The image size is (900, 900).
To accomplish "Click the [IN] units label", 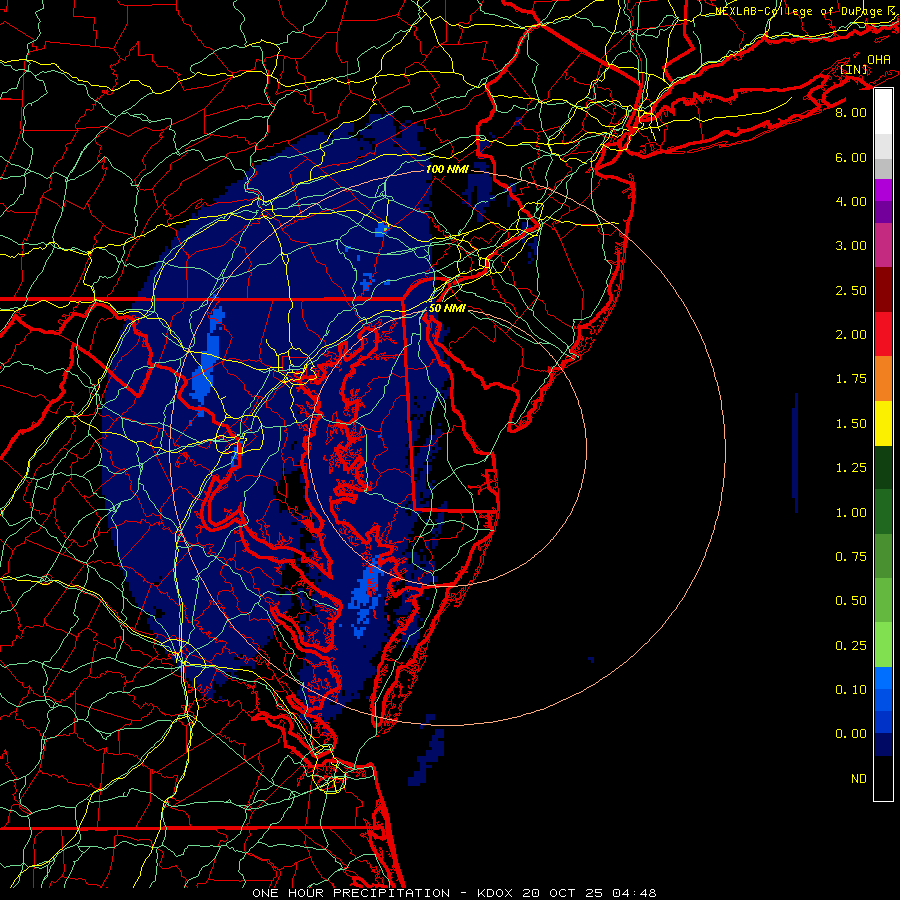I will tap(854, 69).
